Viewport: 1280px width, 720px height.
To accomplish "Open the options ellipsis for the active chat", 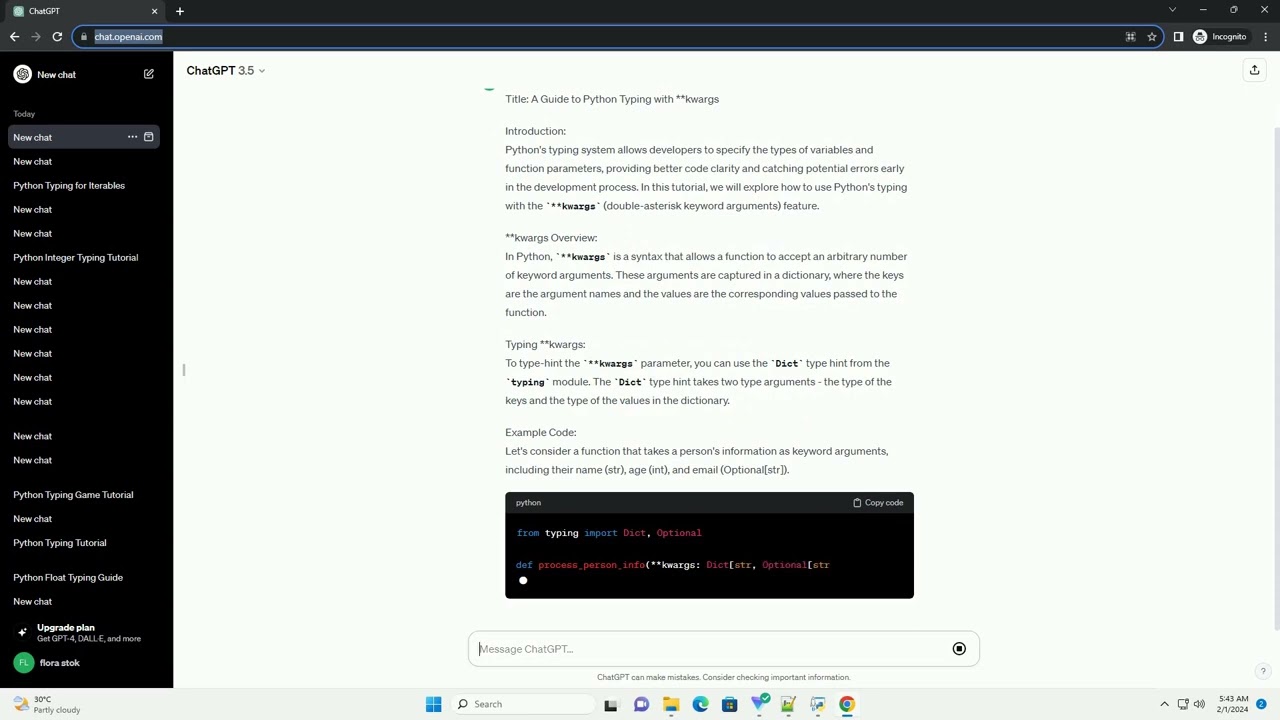I will (132, 137).
